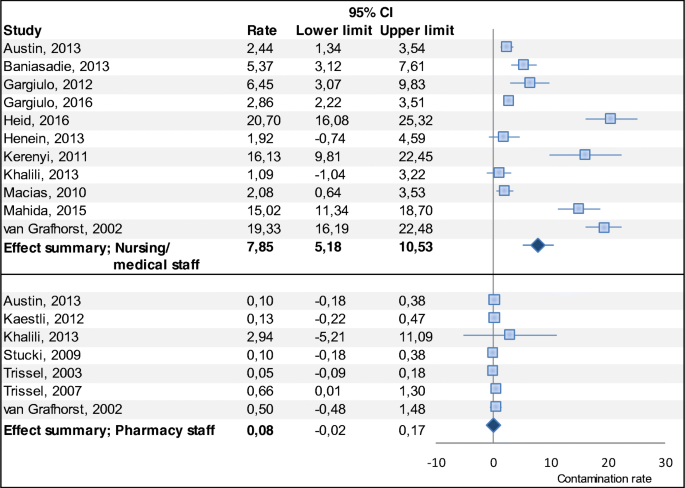Select the Rate column header
The height and width of the screenshot is (488, 685).
(x=261, y=29)
